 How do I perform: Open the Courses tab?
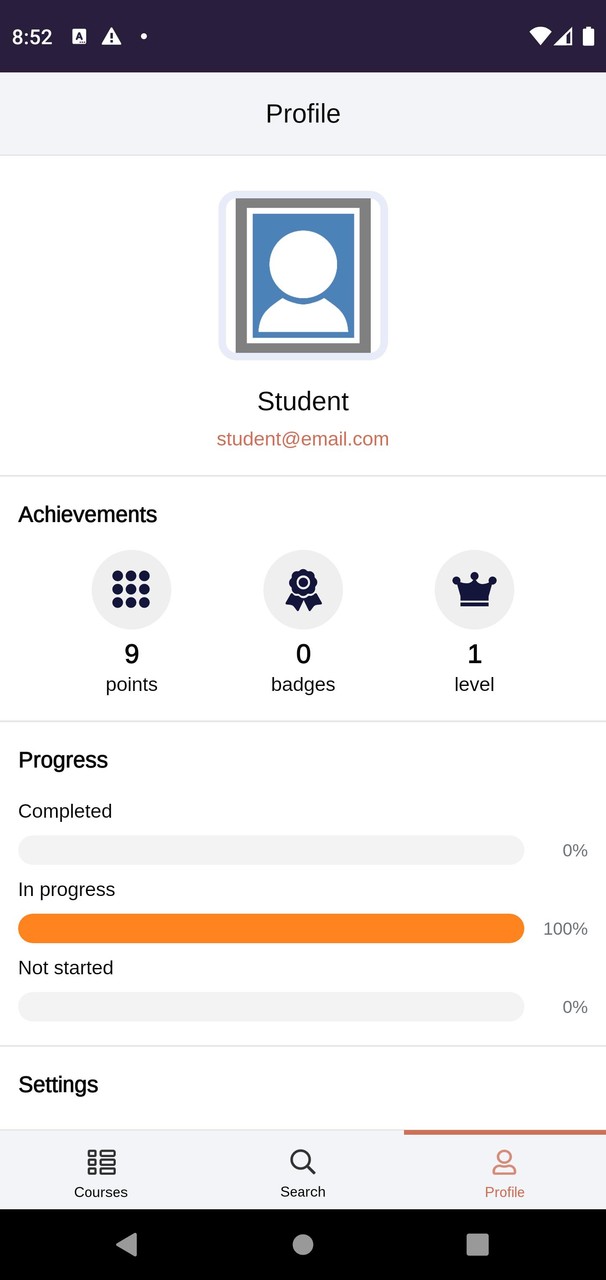101,1172
